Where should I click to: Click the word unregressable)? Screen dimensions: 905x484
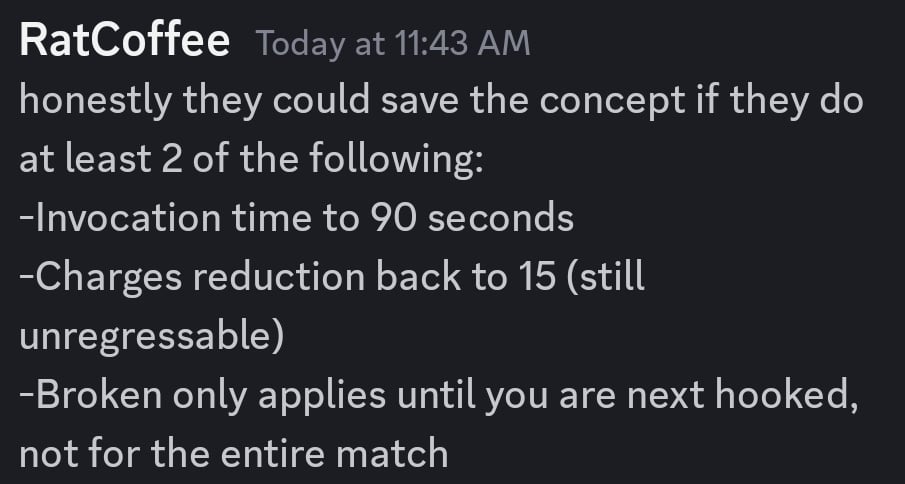coord(152,337)
